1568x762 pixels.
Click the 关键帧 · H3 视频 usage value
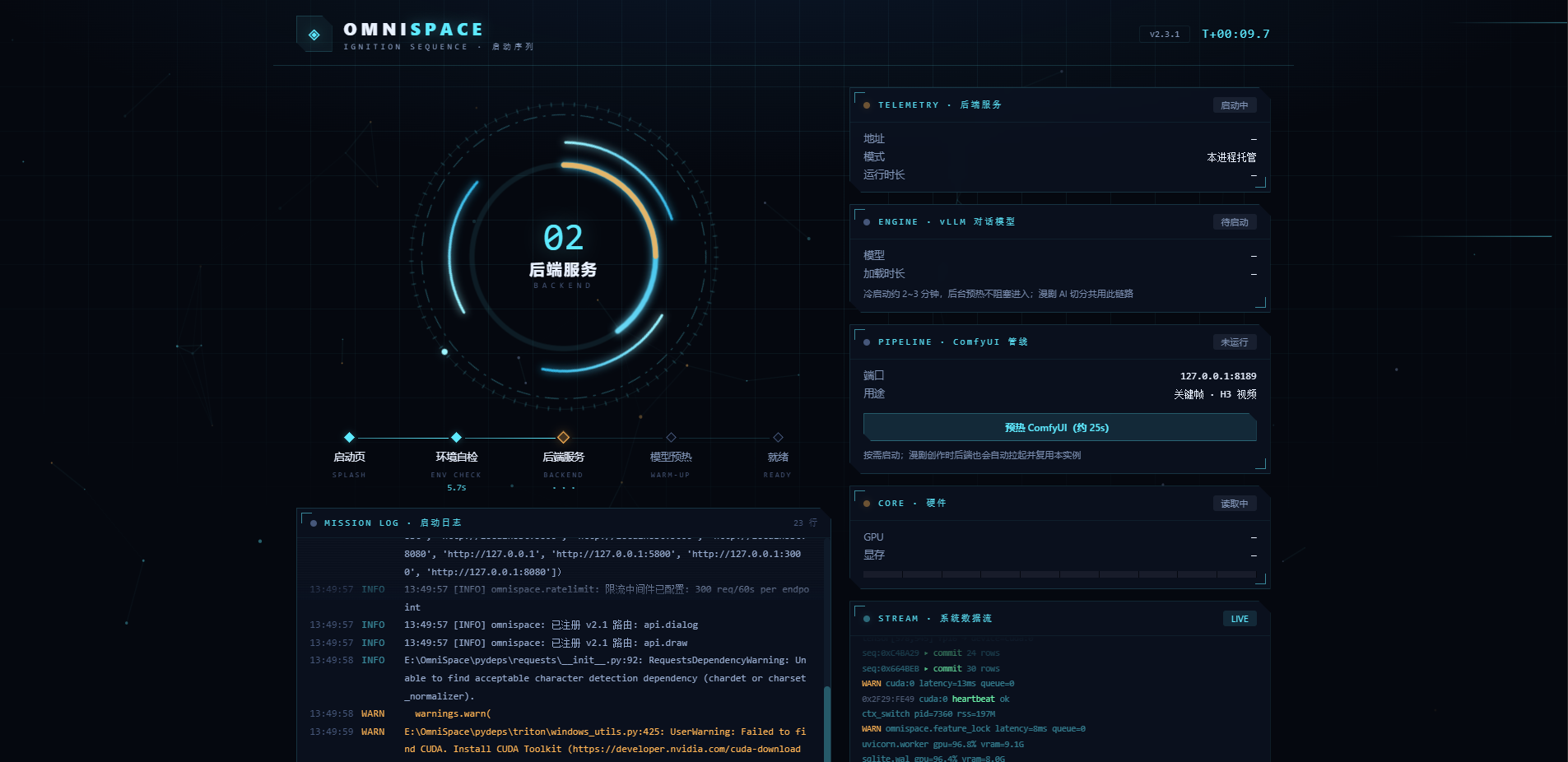coord(1215,394)
